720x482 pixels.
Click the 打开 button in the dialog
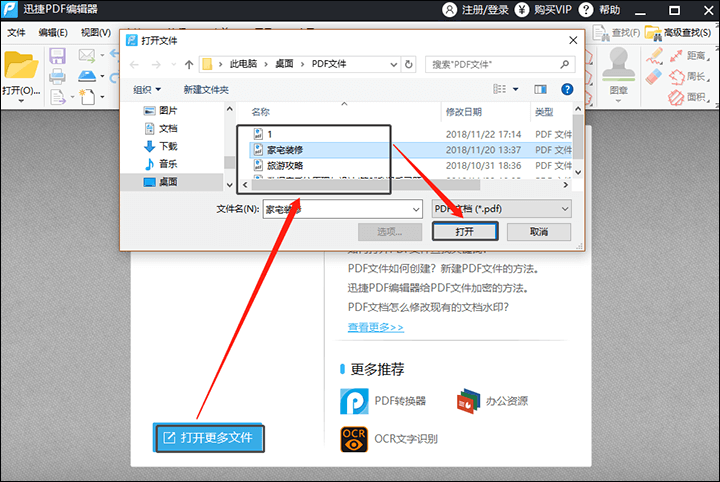pyautogui.click(x=465, y=231)
